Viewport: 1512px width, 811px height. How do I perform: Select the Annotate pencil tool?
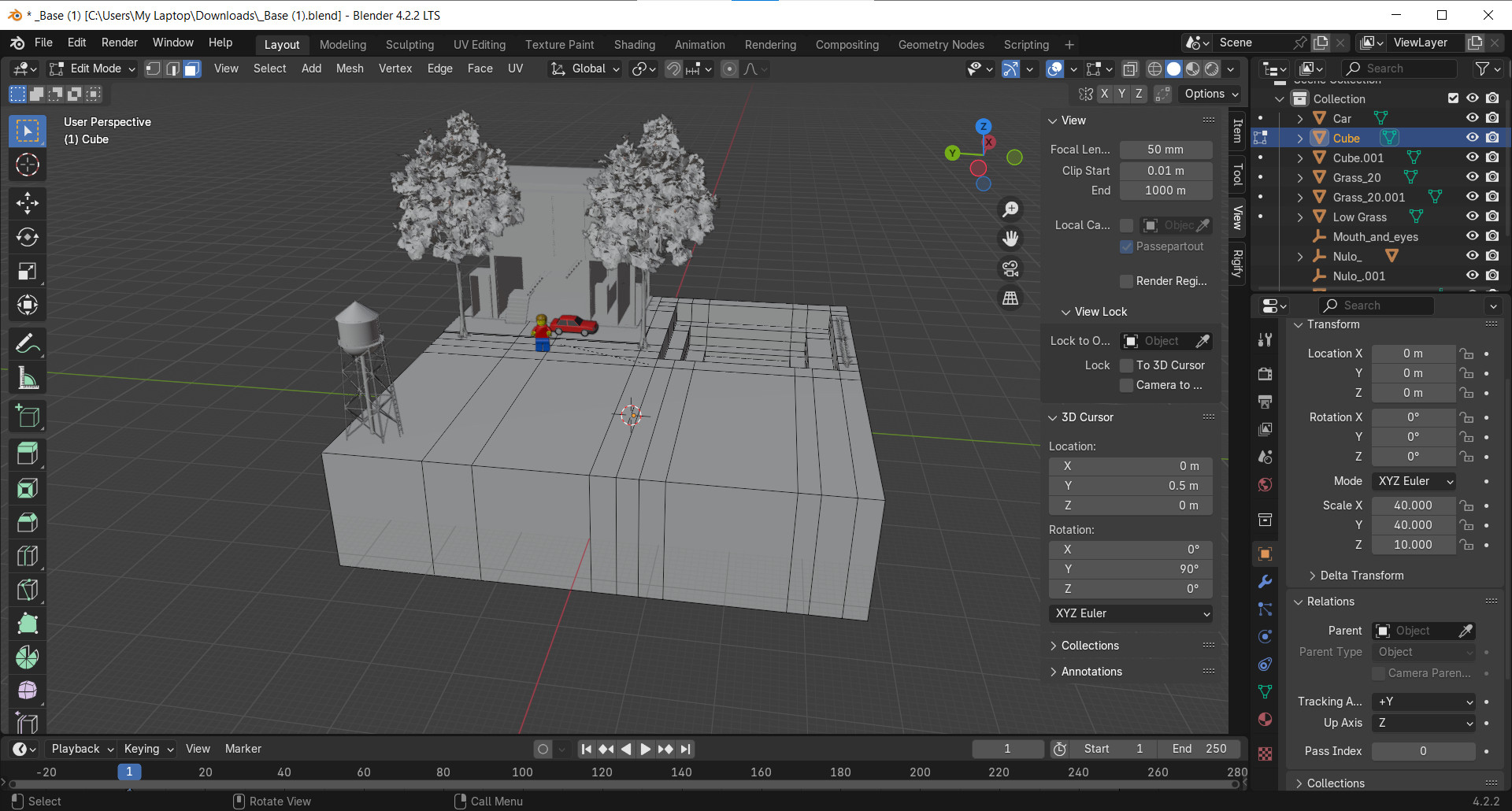point(28,344)
